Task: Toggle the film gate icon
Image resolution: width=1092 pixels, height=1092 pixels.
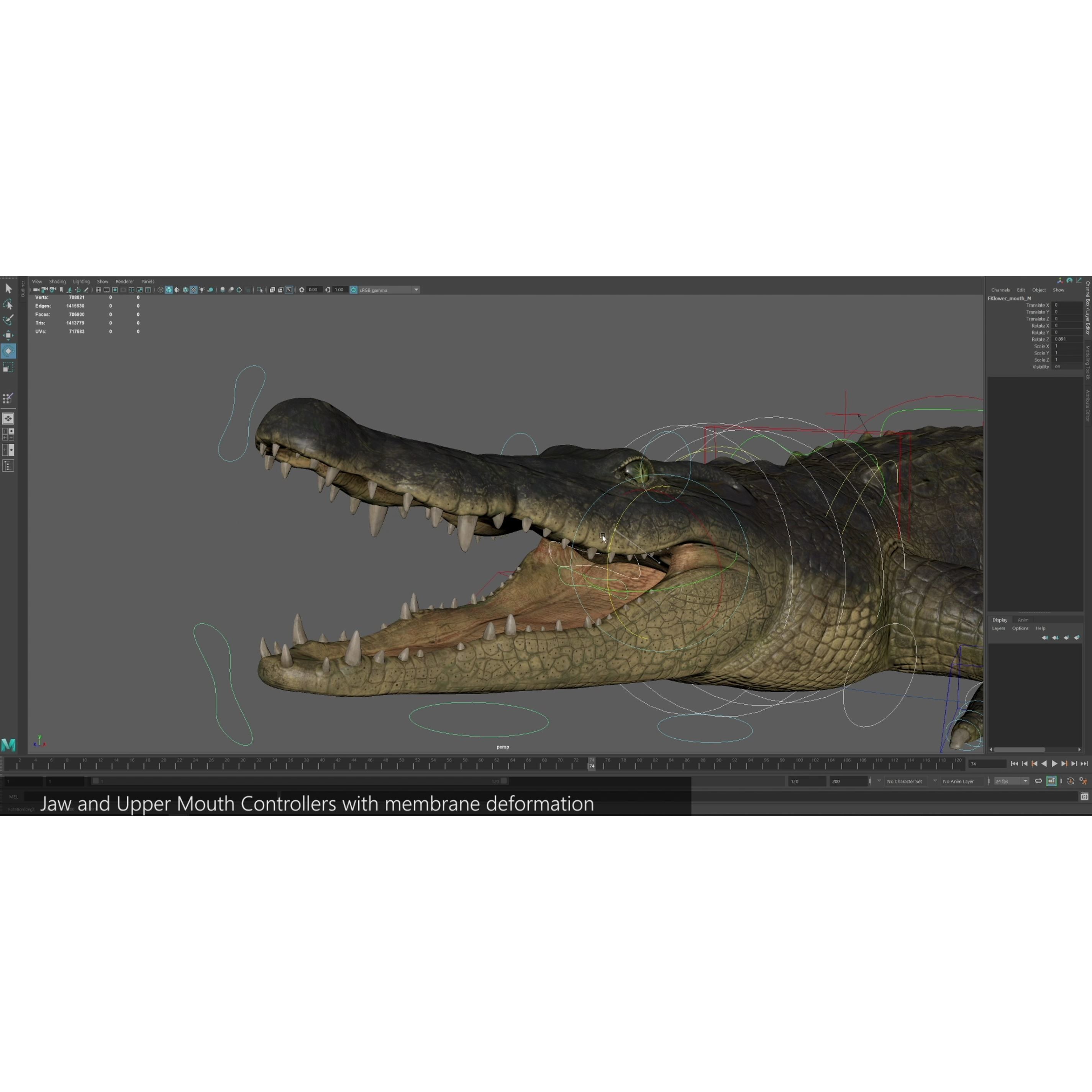Action: point(107,290)
